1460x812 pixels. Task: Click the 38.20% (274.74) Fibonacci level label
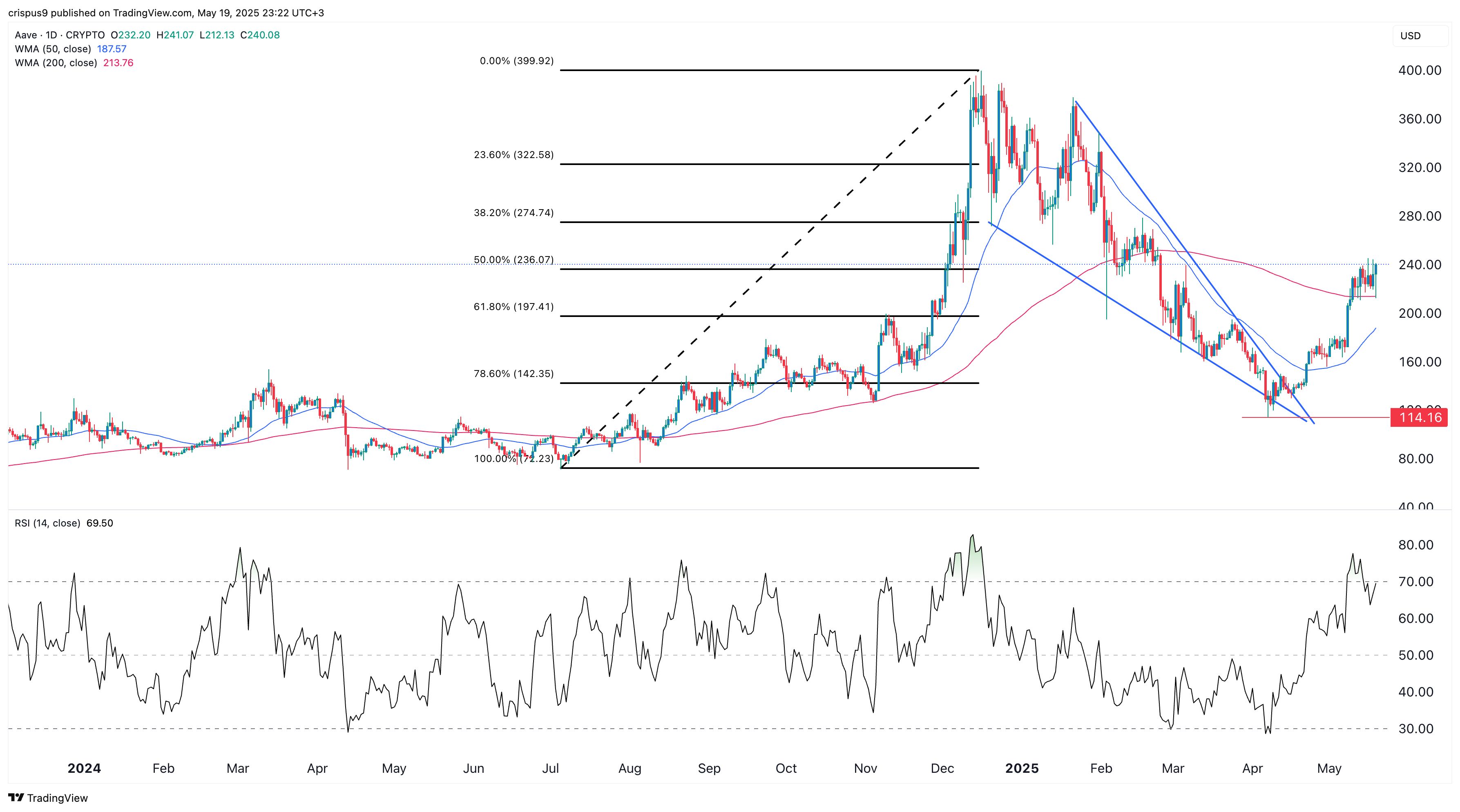tap(513, 213)
